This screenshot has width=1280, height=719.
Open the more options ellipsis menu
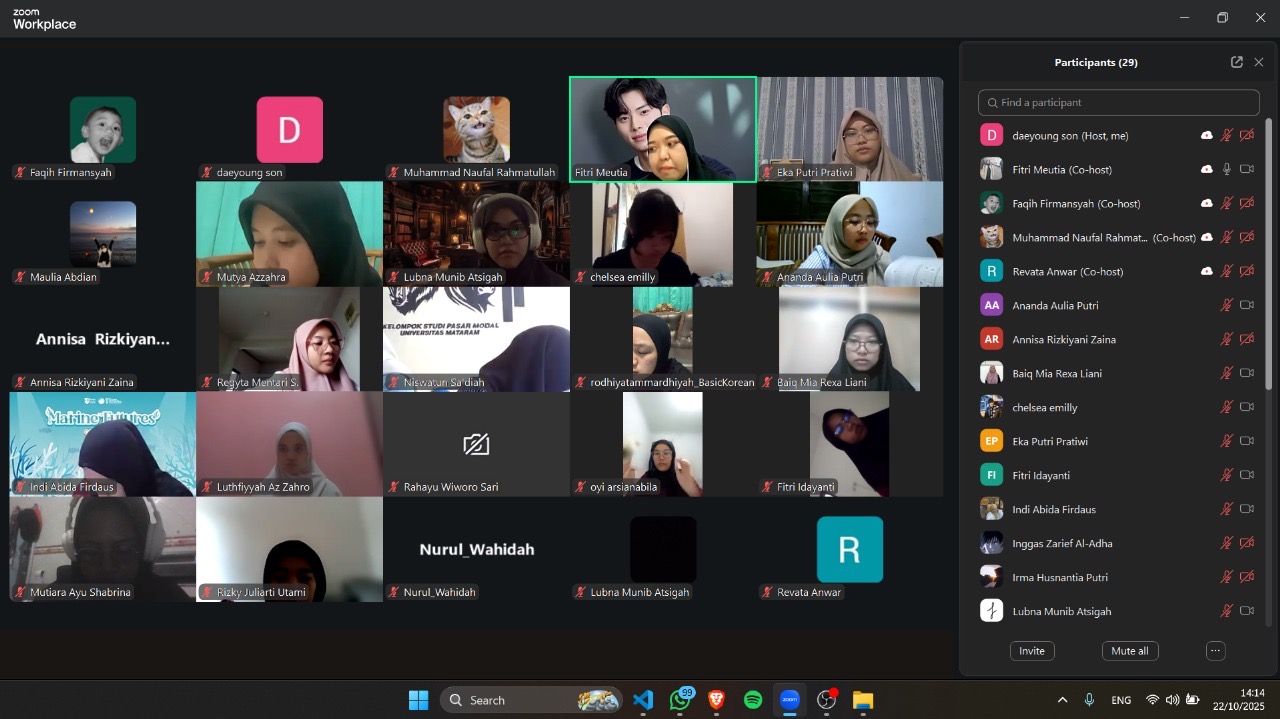(1215, 651)
